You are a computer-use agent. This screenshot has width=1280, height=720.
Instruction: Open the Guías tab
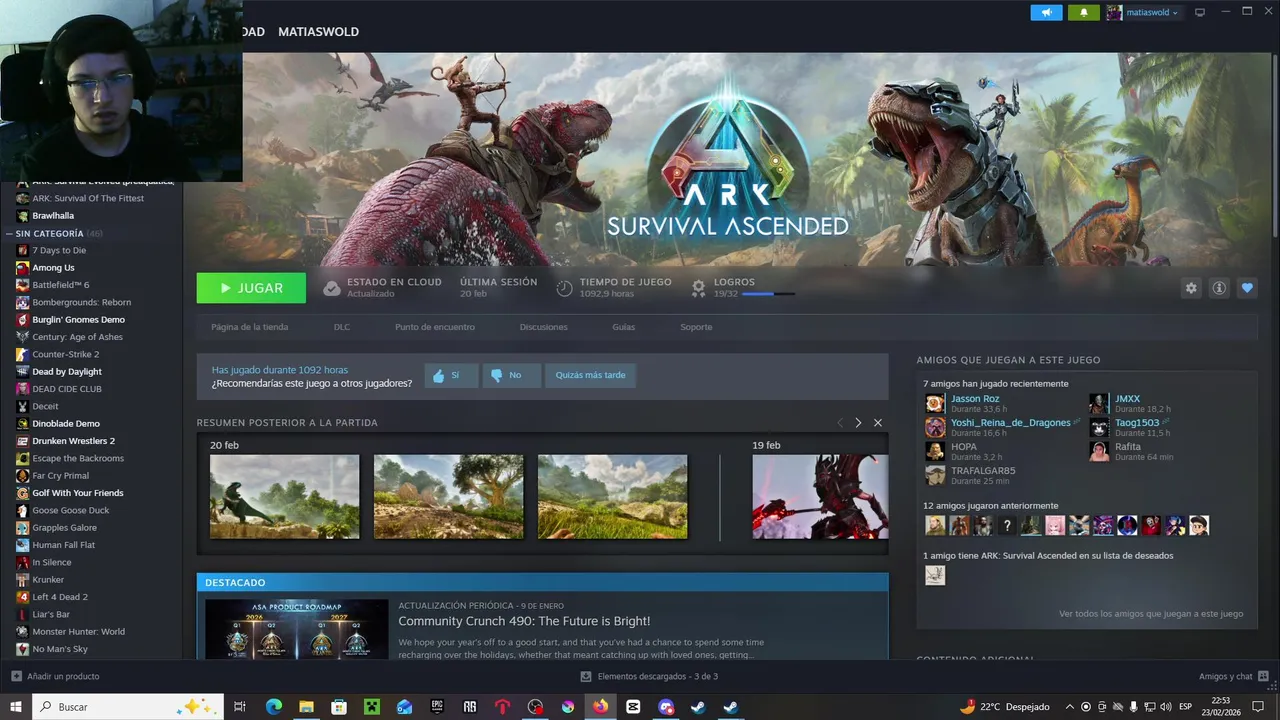point(623,327)
